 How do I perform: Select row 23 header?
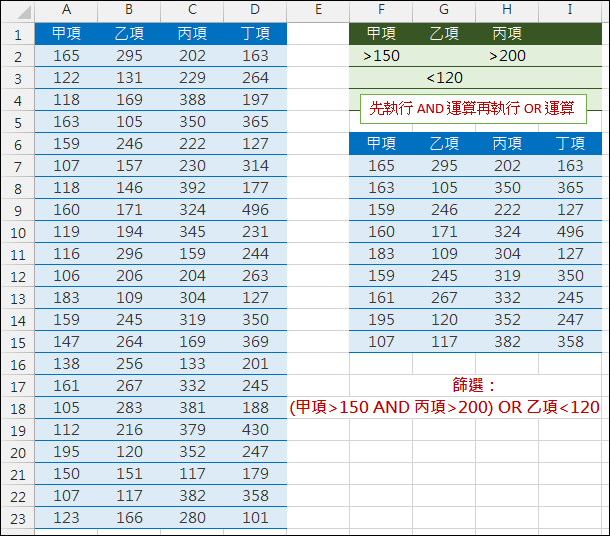(x=18, y=519)
